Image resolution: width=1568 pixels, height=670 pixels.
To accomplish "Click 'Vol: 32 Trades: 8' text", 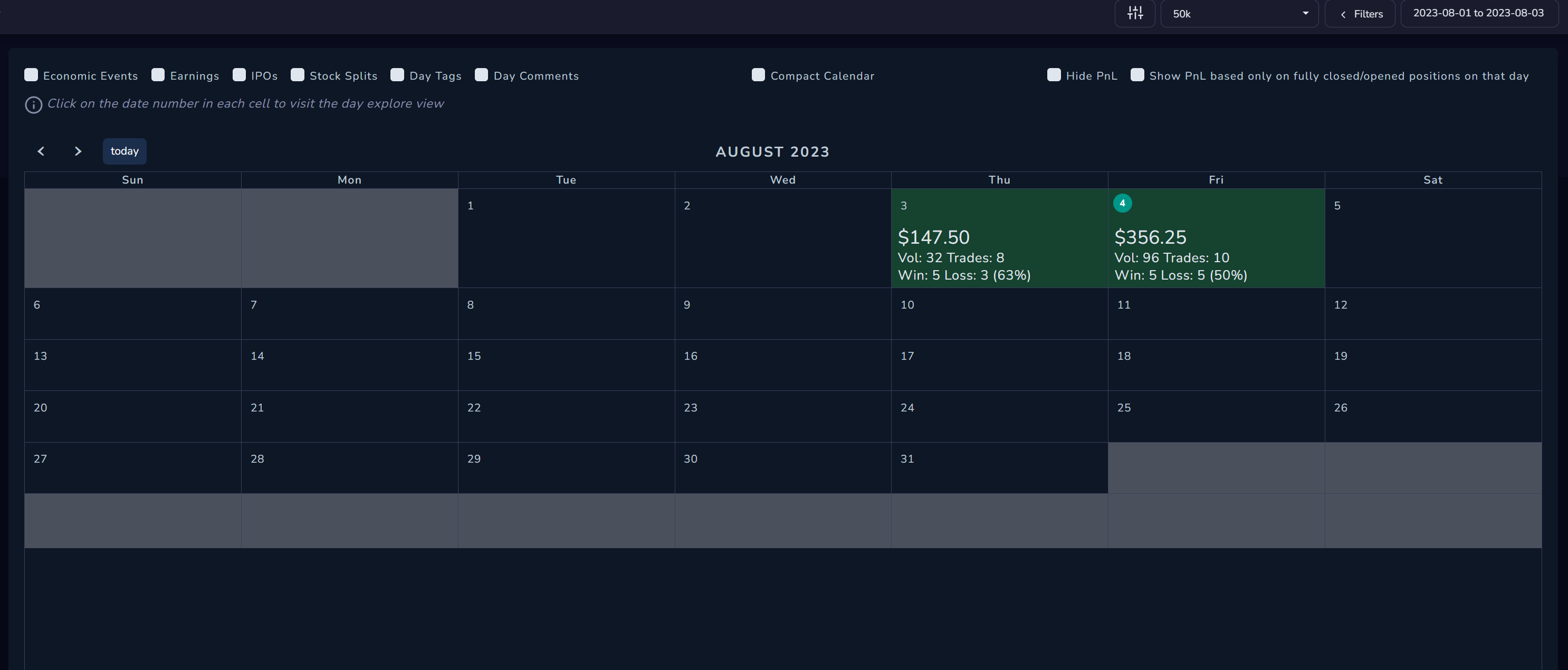I will tap(951, 257).
